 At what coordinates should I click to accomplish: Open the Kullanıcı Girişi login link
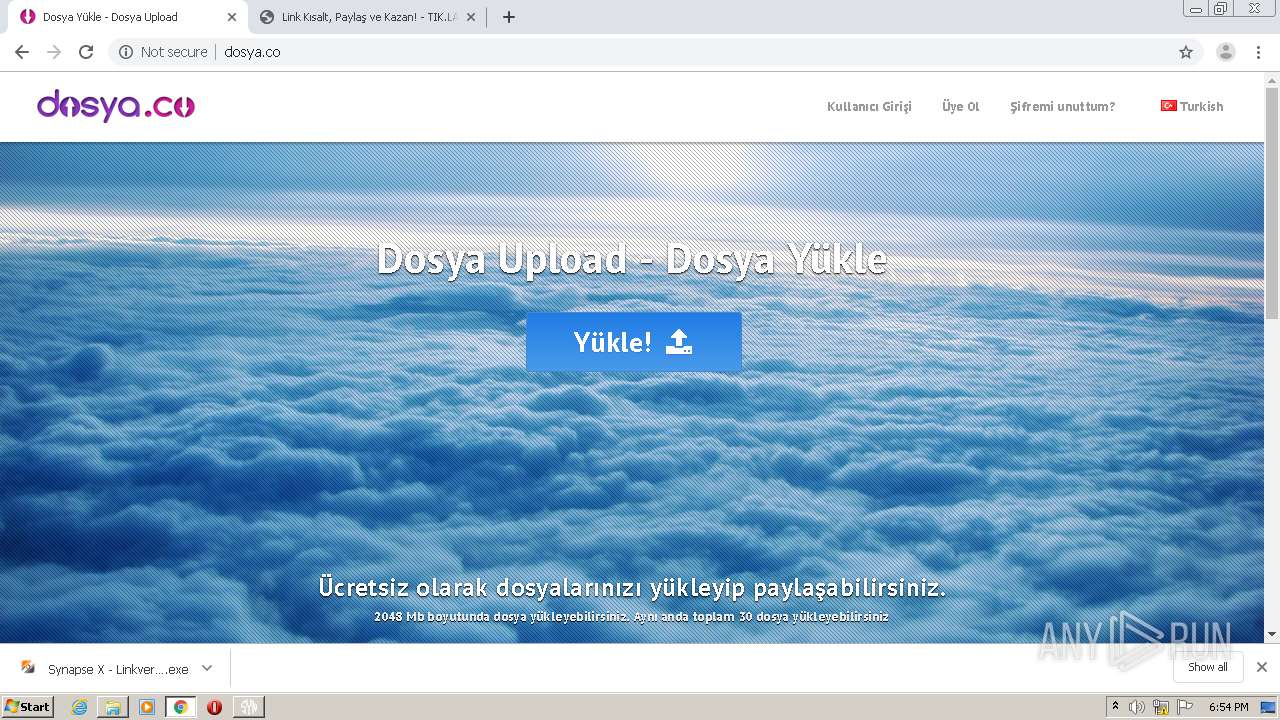point(869,106)
